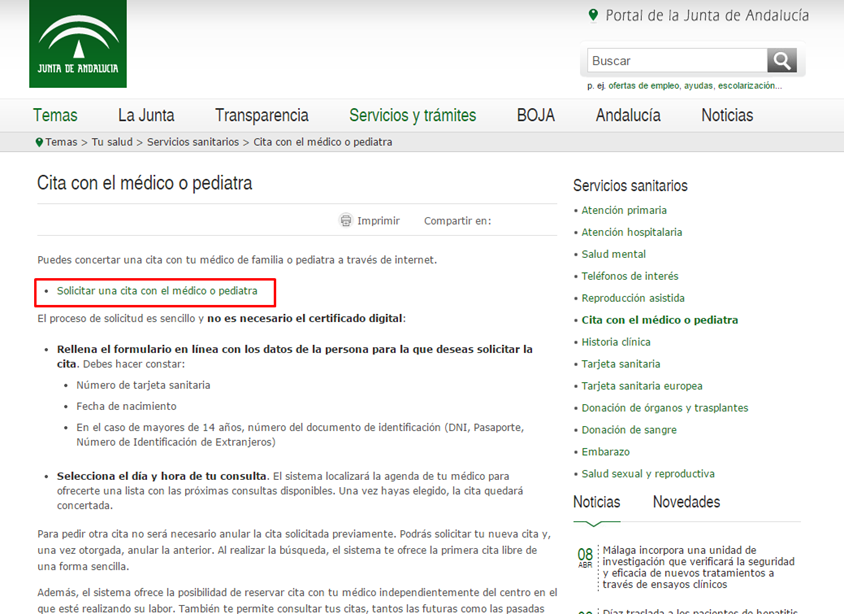
Task: Focus the Buscar search input field
Action: tap(676, 60)
